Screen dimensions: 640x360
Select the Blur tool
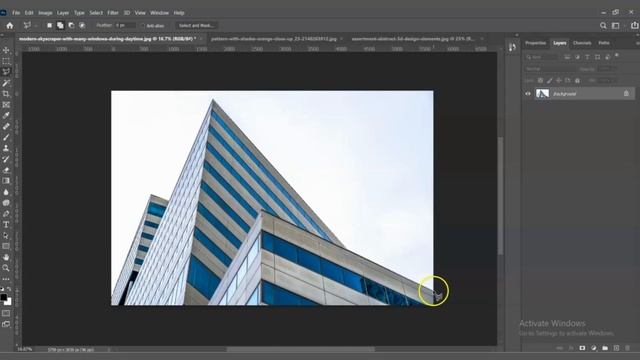point(6,192)
